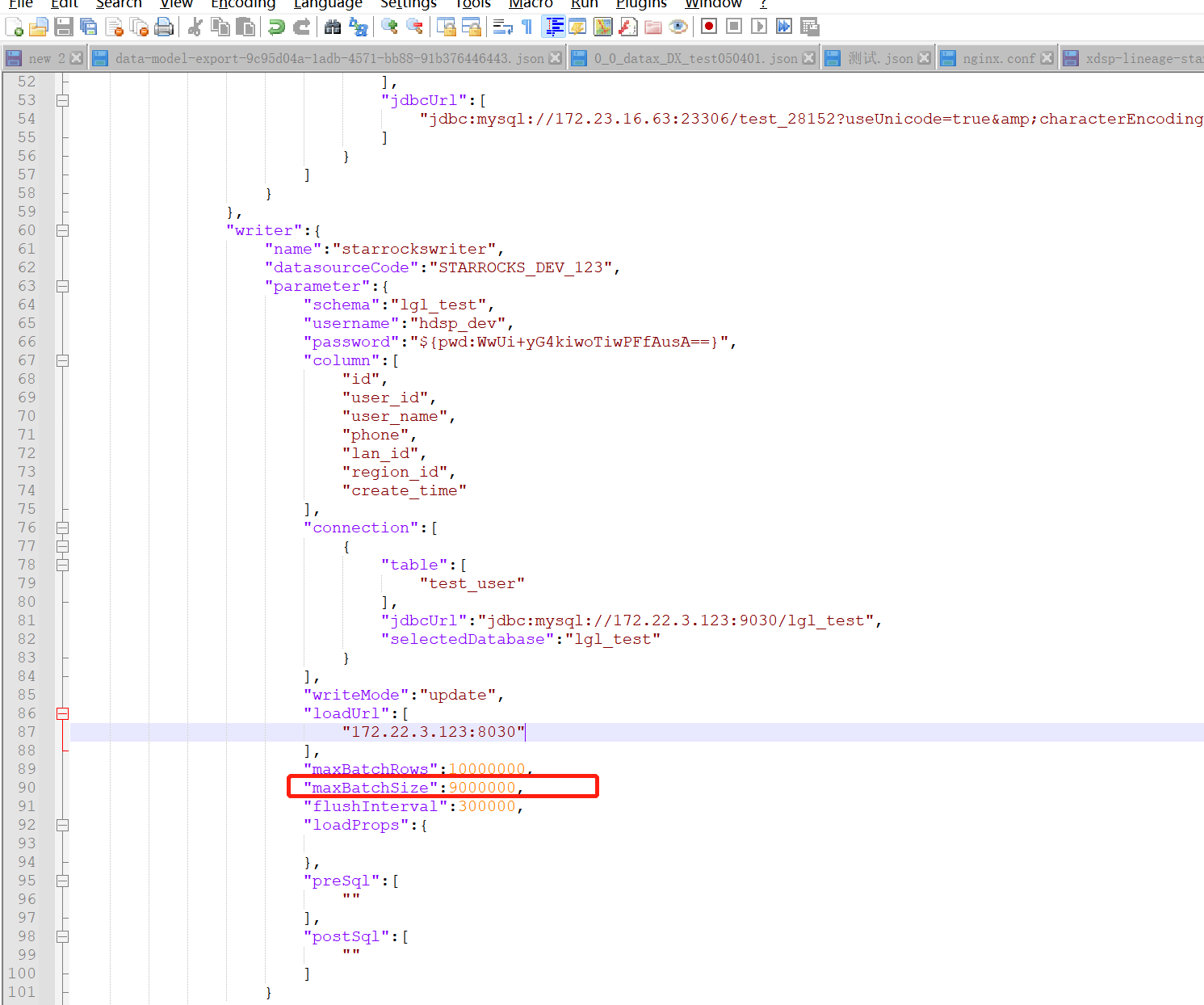
Task: Switch to the nginx.conf tab
Action: click(998, 58)
